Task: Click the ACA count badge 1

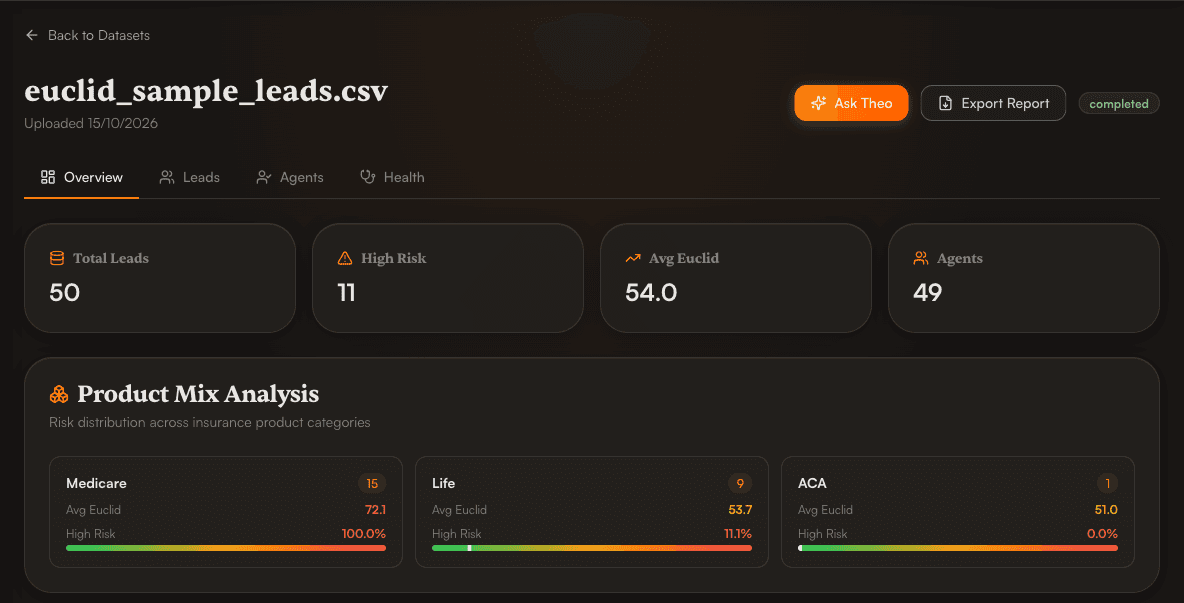Action: click(1108, 483)
